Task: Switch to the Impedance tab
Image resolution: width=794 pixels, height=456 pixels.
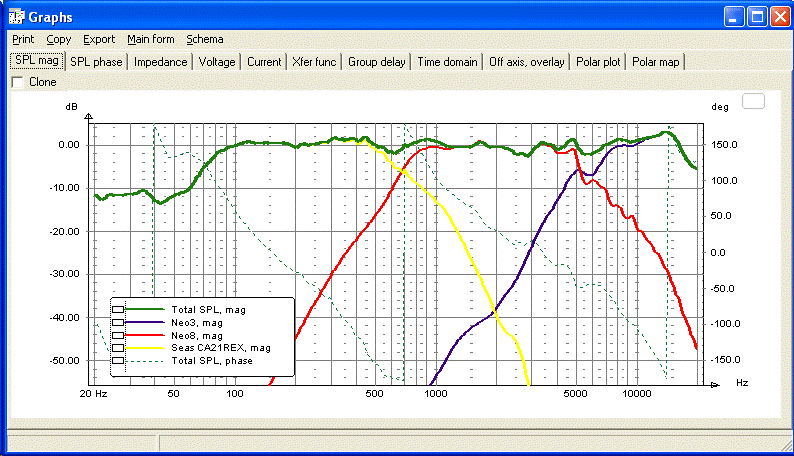Action: coord(160,62)
